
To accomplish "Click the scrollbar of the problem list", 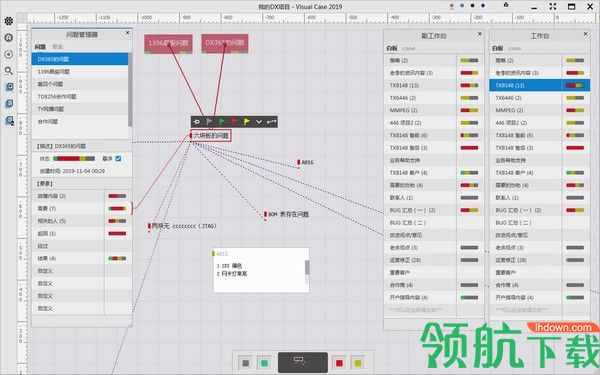I will pyautogui.click(x=130, y=90).
